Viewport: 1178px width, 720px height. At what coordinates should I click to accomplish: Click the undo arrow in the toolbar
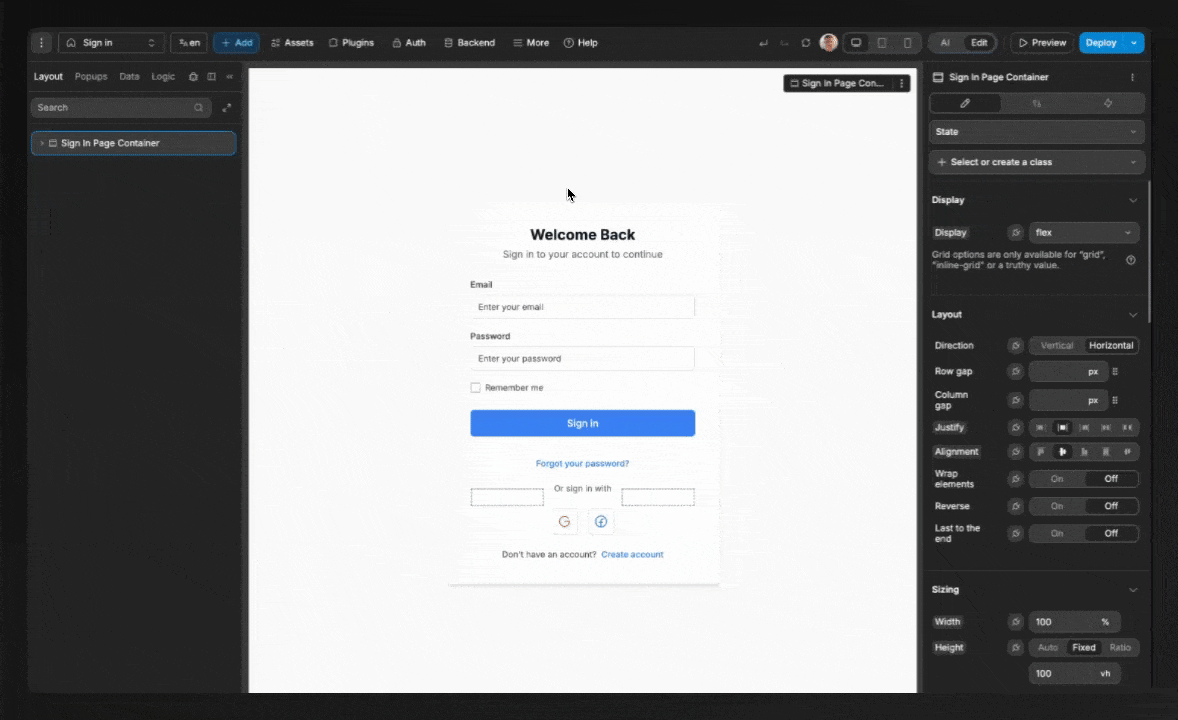763,42
